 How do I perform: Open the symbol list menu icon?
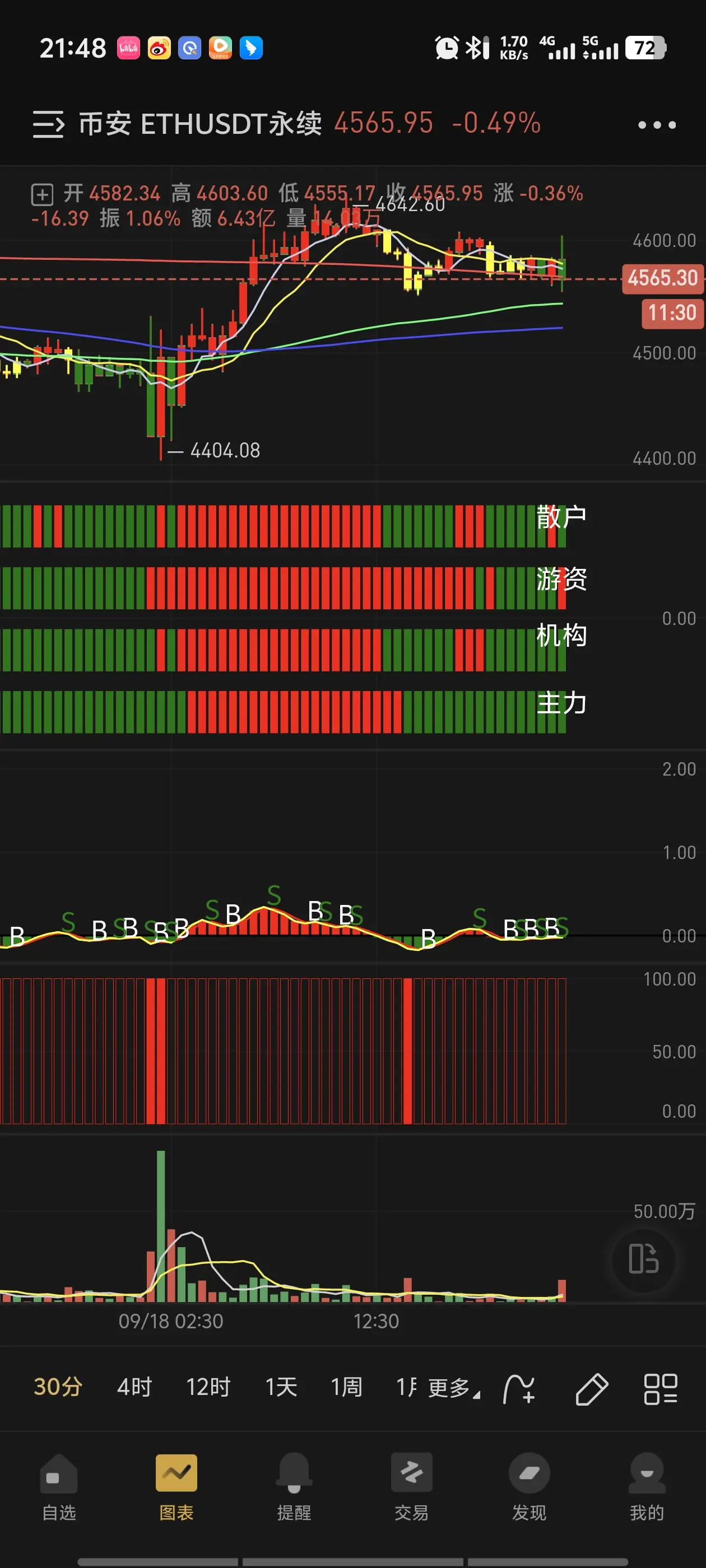coord(48,124)
